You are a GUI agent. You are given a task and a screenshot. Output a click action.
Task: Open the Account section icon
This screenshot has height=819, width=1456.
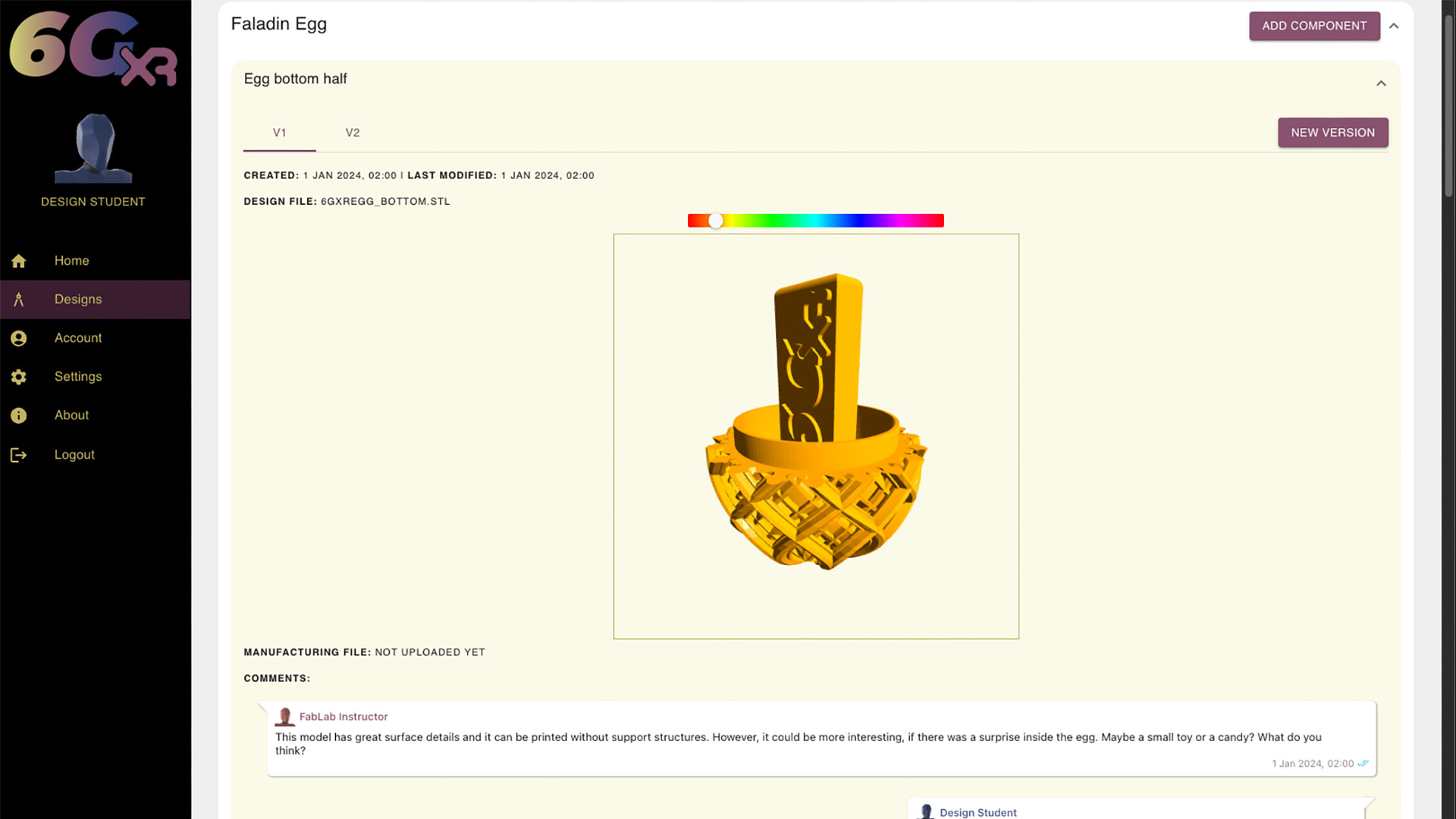pyautogui.click(x=18, y=337)
